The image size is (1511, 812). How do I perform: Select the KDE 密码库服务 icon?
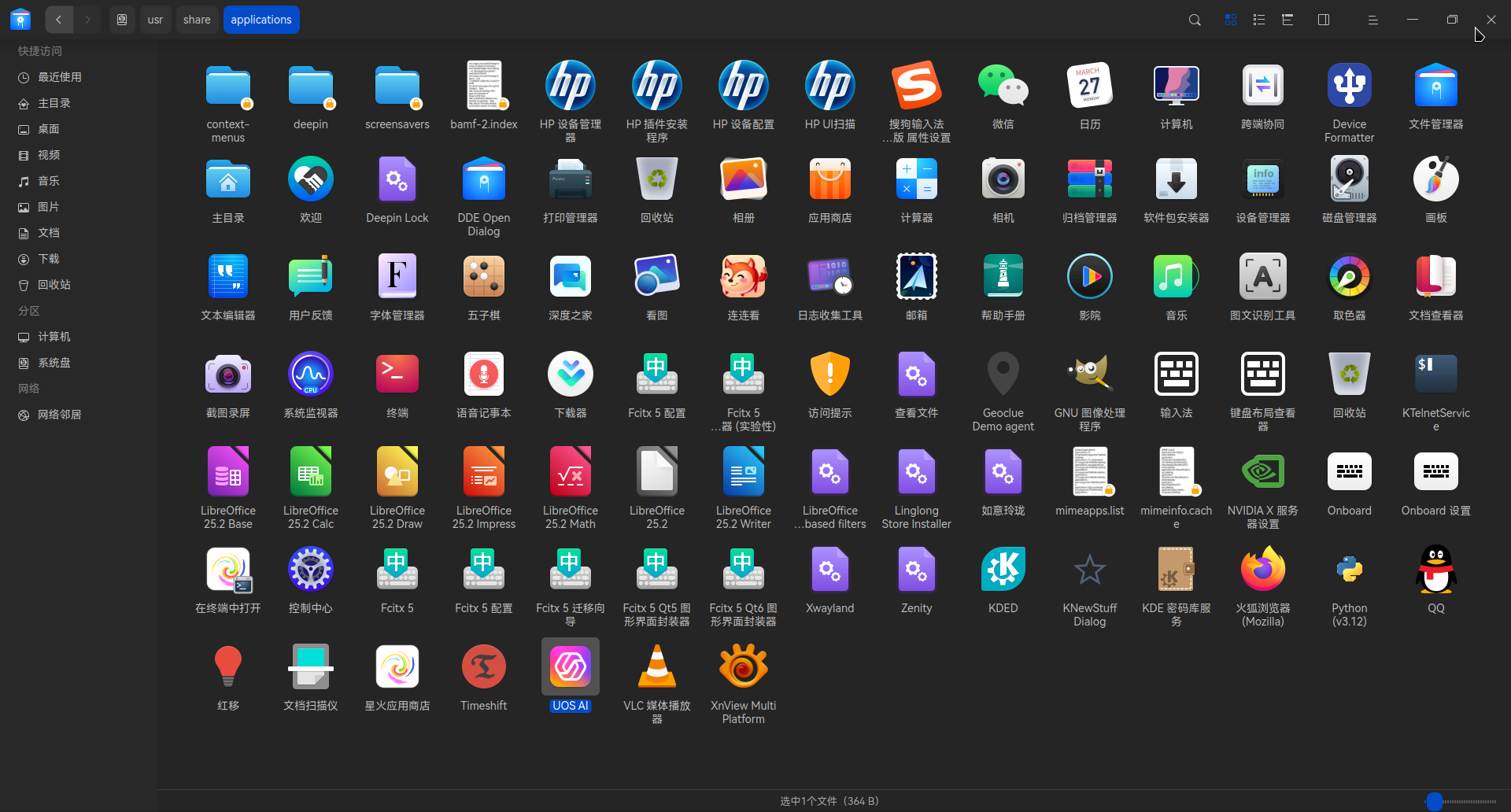tap(1176, 569)
